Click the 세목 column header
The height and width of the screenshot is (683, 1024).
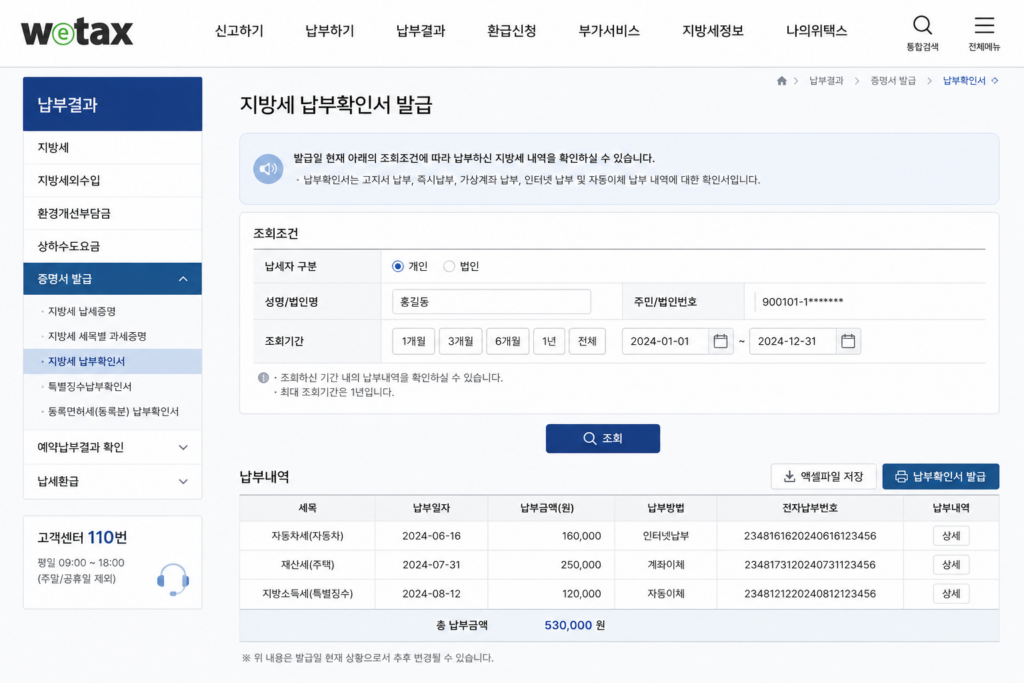point(307,508)
